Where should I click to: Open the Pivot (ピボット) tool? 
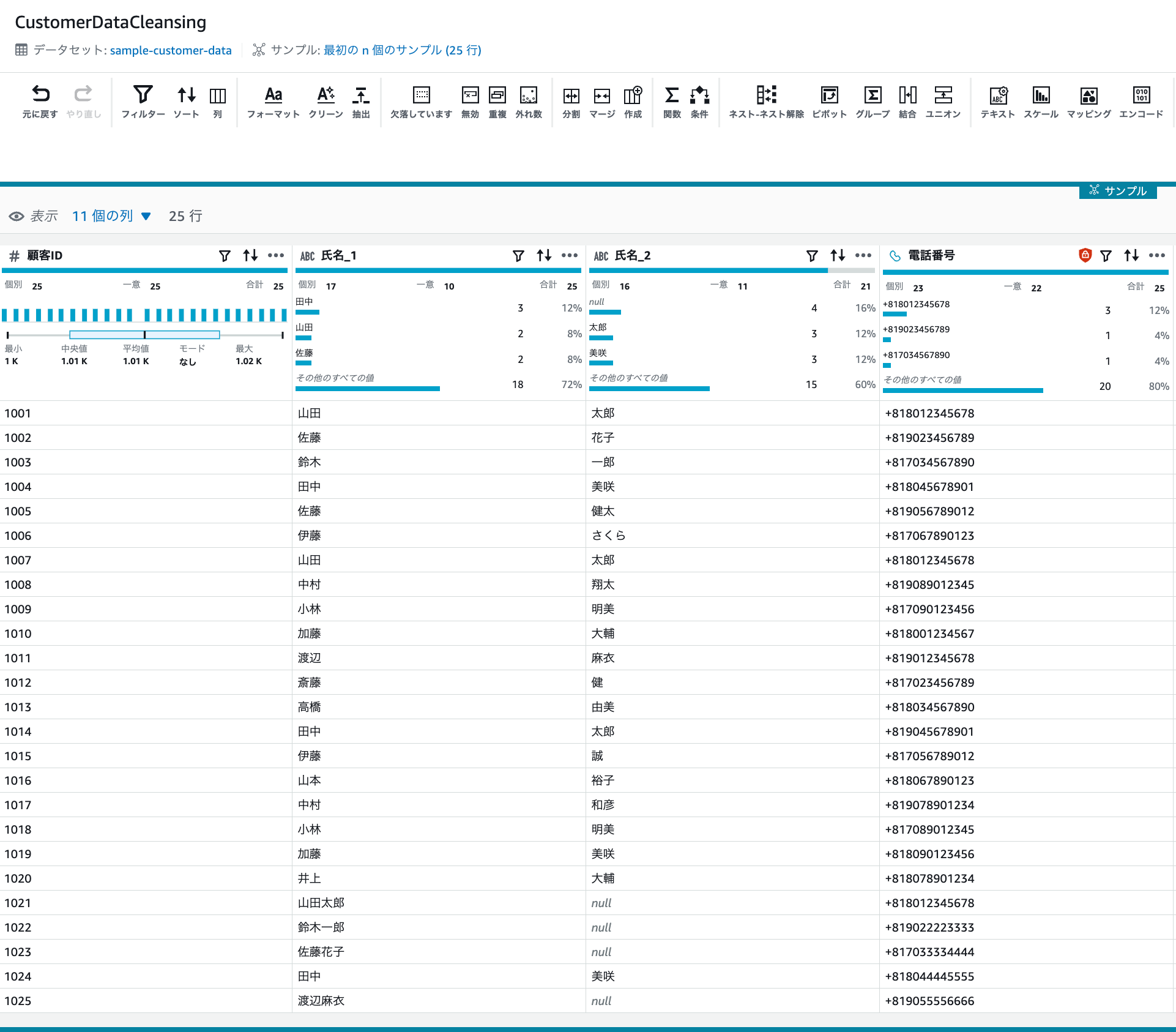pos(830,101)
